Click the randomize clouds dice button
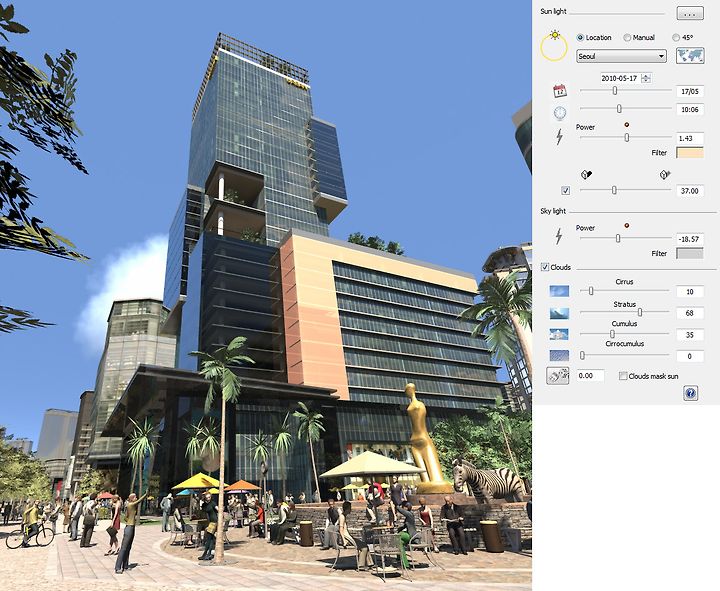Image resolution: width=720 pixels, height=591 pixels. point(558,376)
